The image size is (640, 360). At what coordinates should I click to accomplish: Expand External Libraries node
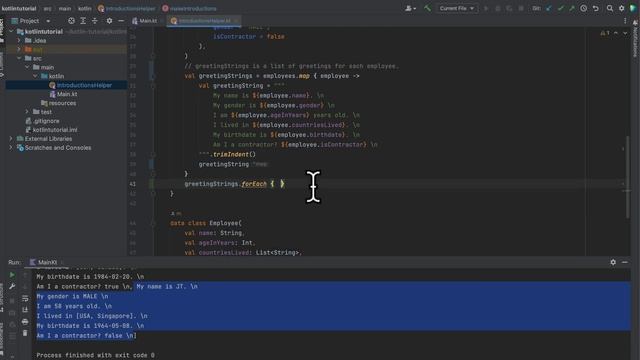[11, 139]
